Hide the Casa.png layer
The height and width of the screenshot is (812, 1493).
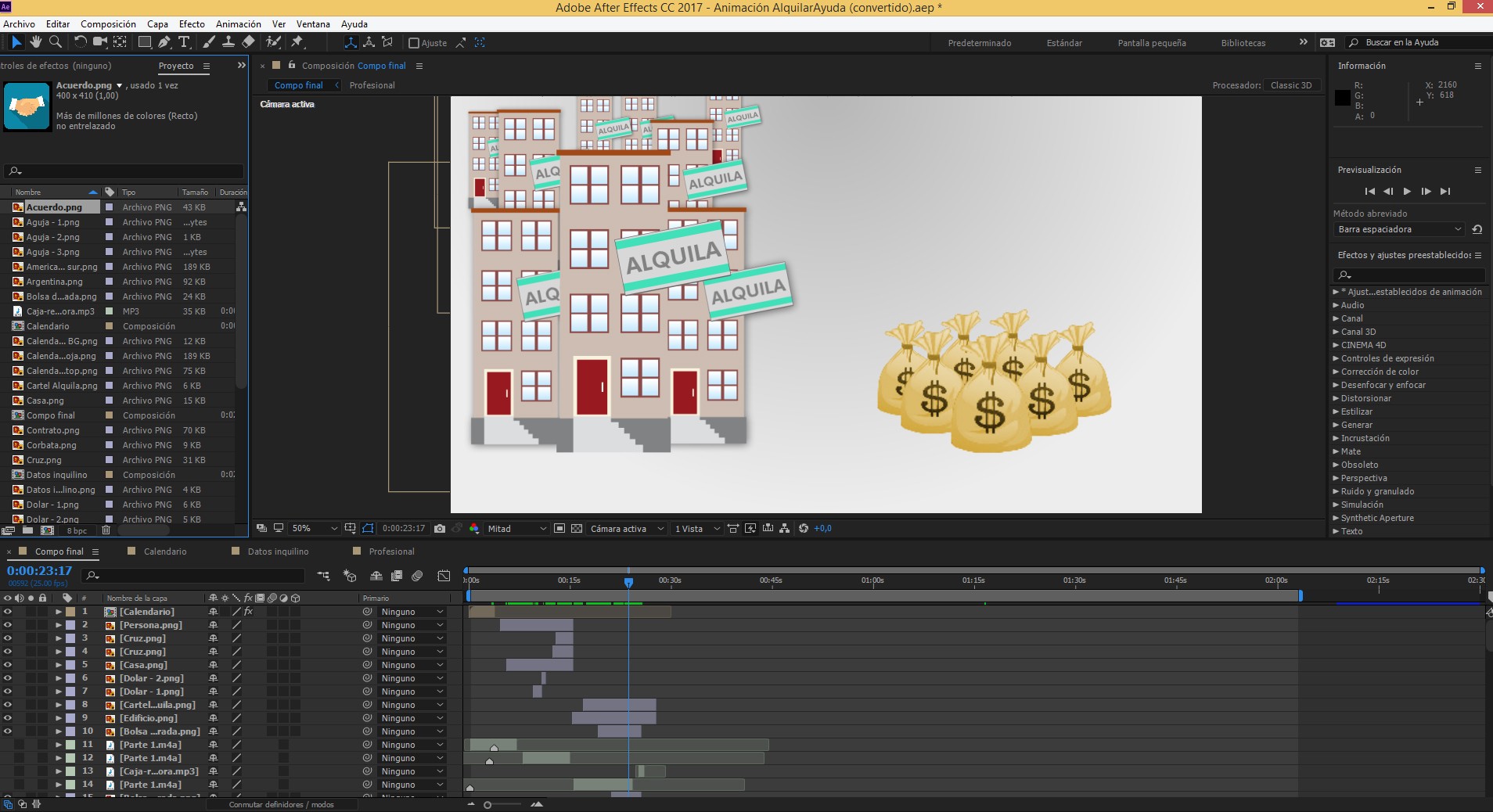[8, 665]
